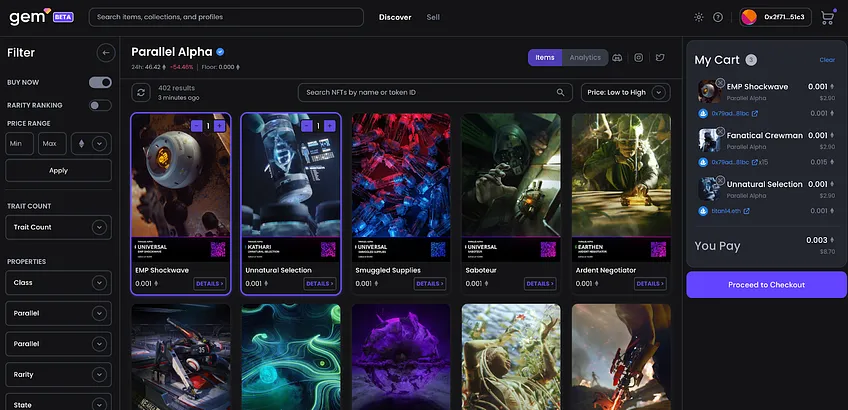Click the Ethereum currency icon in price range
Viewport: 848px width, 410px height.
point(82,144)
